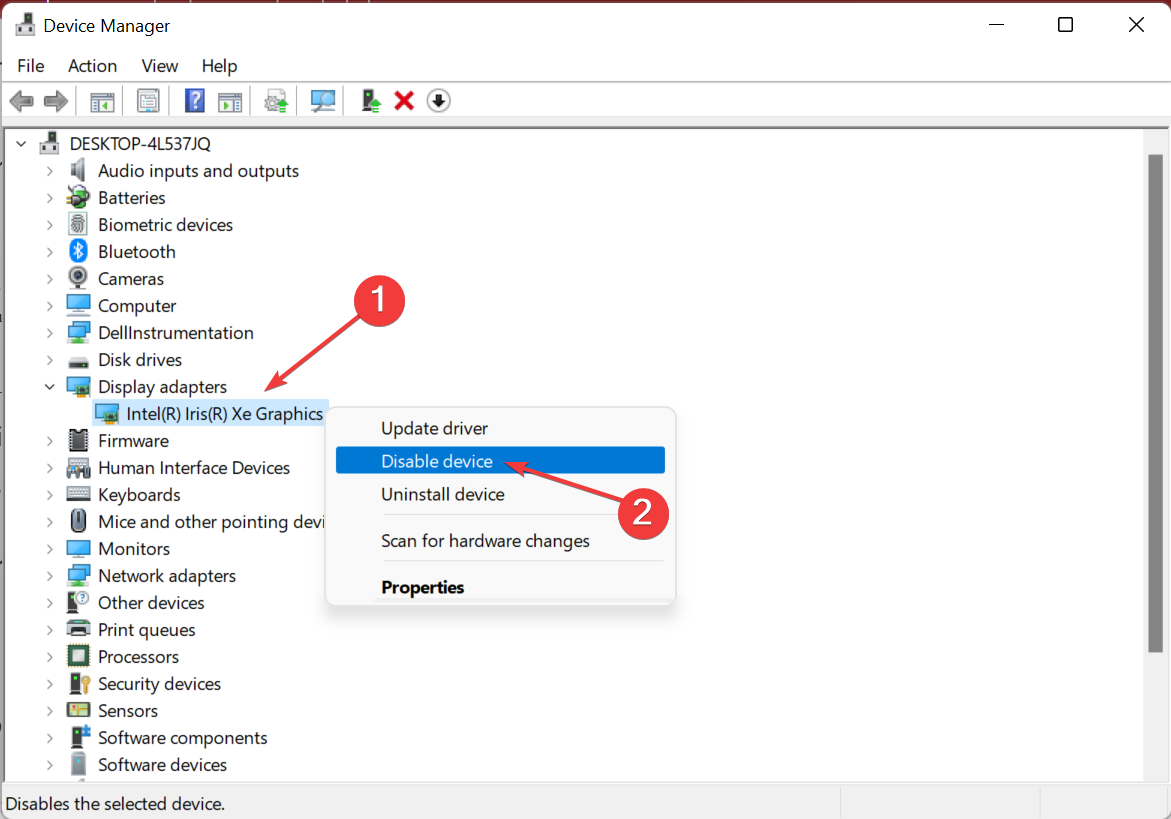Viewport: 1171px width, 819px height.
Task: Select Scan for hardware changes entry
Action: pyautogui.click(x=500, y=541)
